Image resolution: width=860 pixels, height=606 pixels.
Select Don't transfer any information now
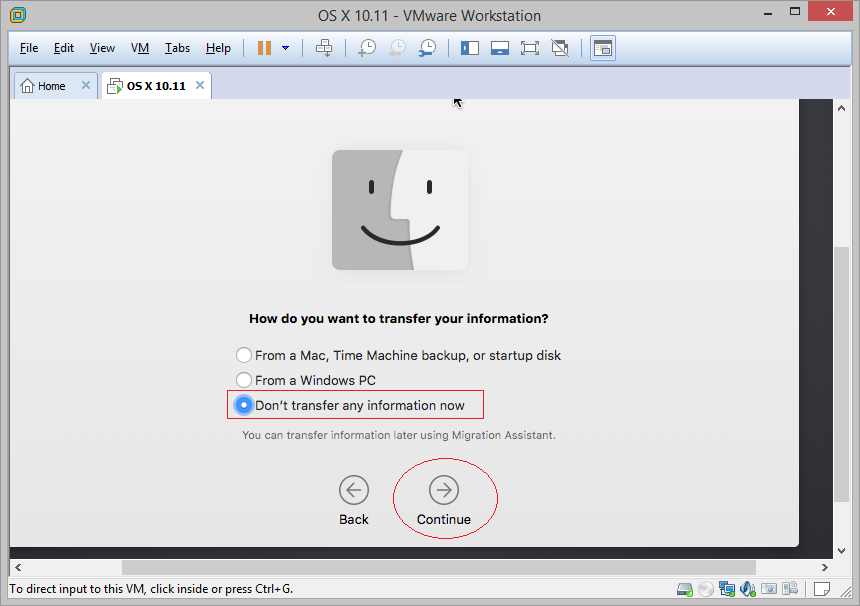click(x=350, y=405)
